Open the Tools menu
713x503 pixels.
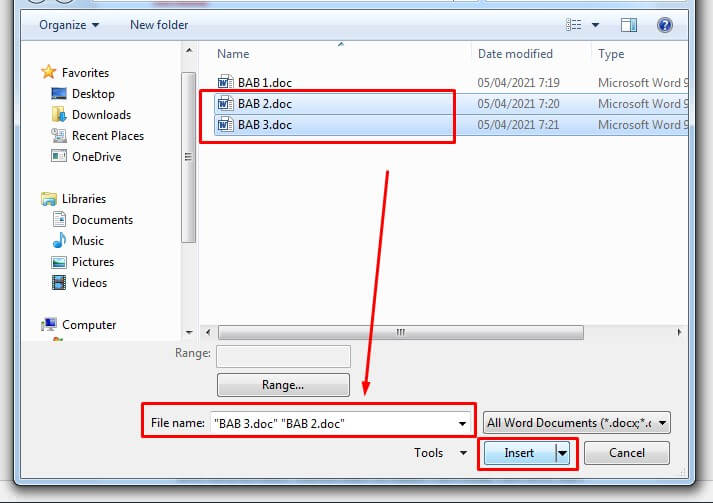440,453
